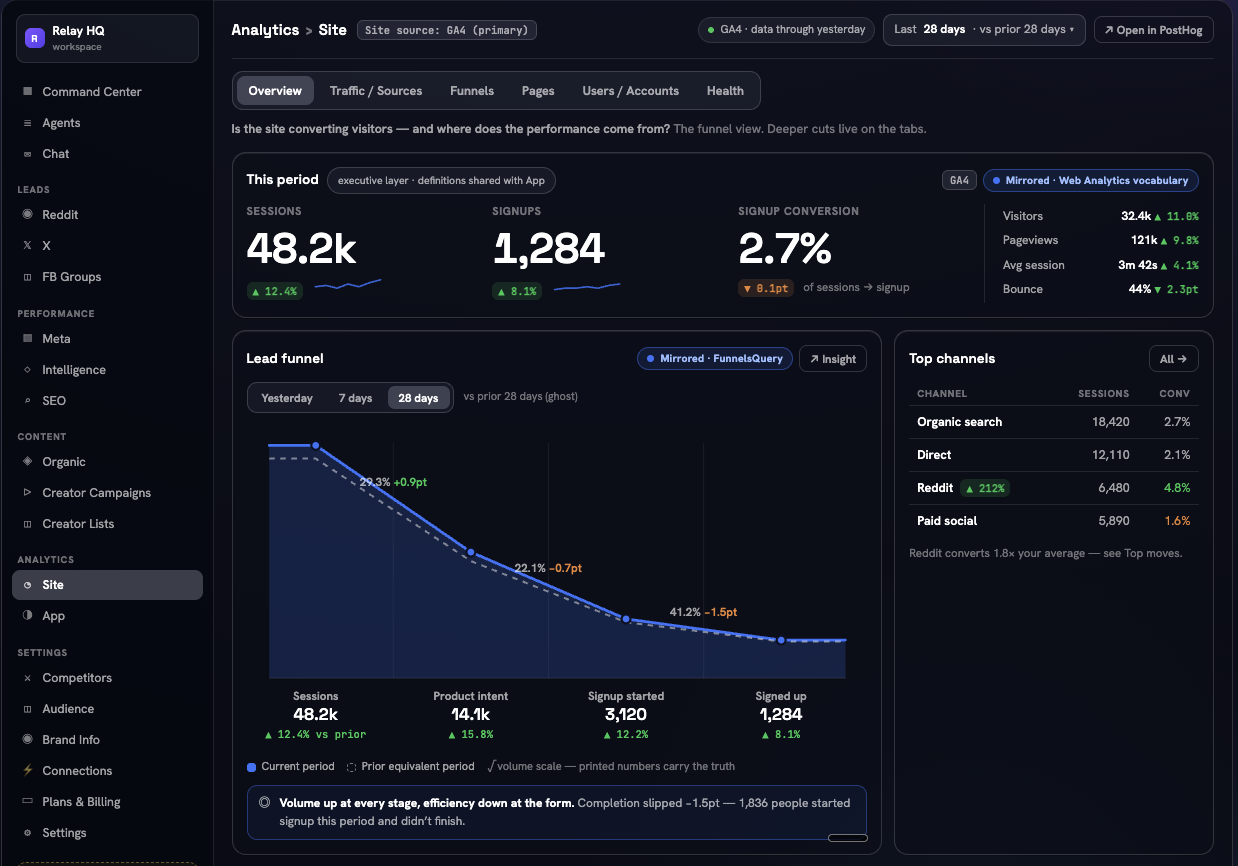Click the Brand Info circle icon
Viewport: 1238px width, 866px height.
pyautogui.click(x=27, y=740)
